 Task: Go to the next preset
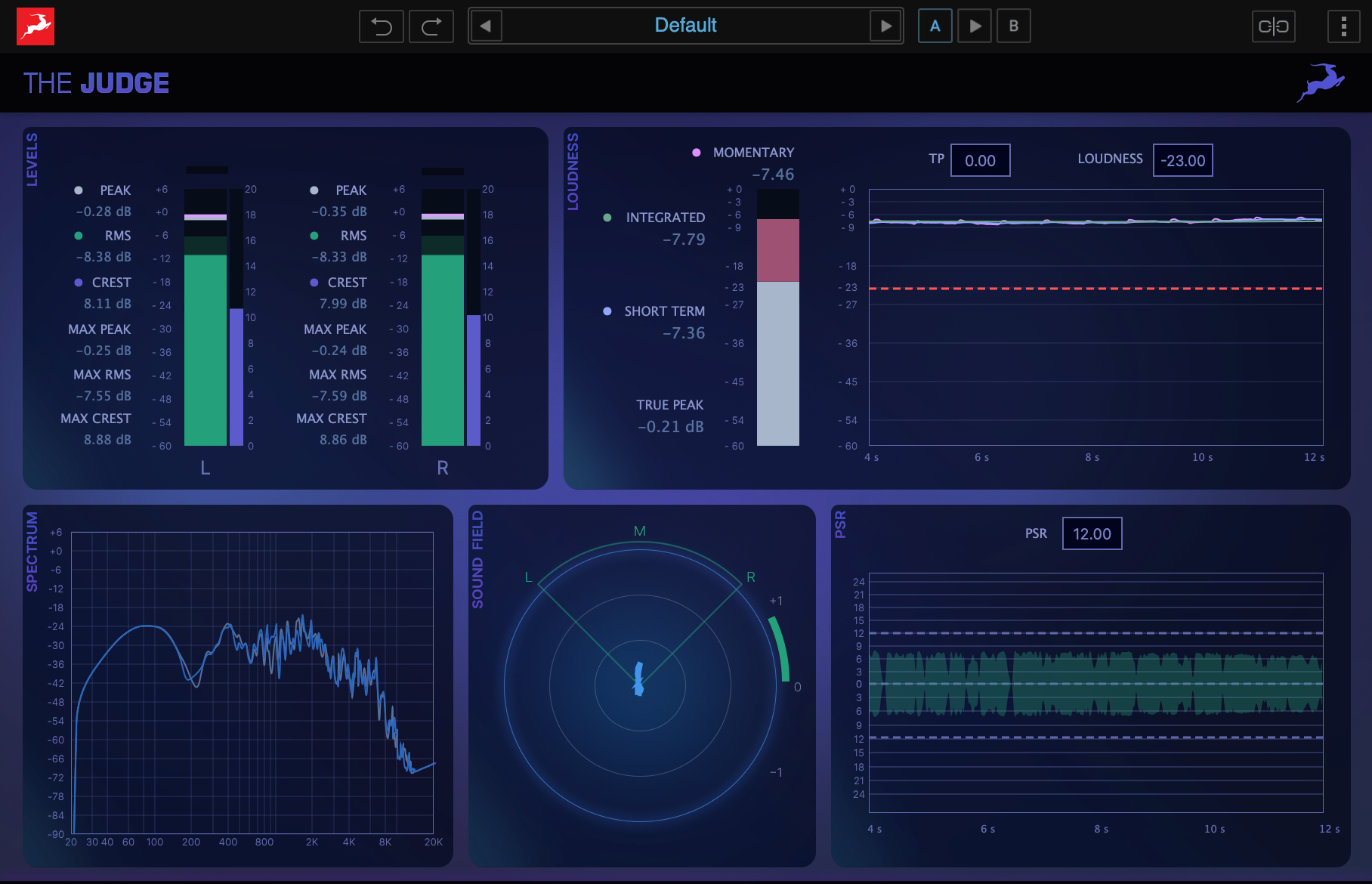(x=885, y=26)
